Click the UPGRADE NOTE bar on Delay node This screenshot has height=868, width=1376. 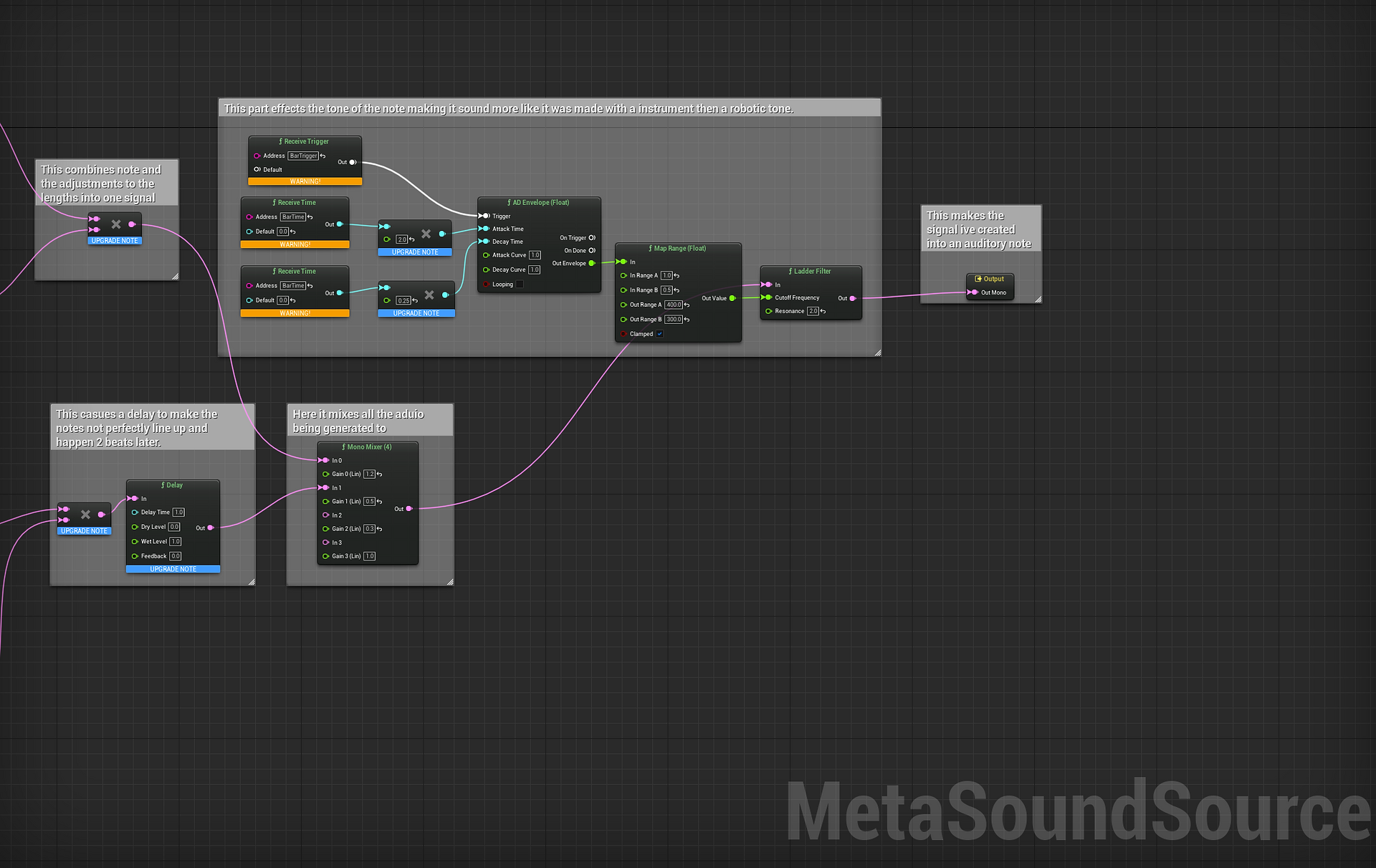[x=173, y=569]
